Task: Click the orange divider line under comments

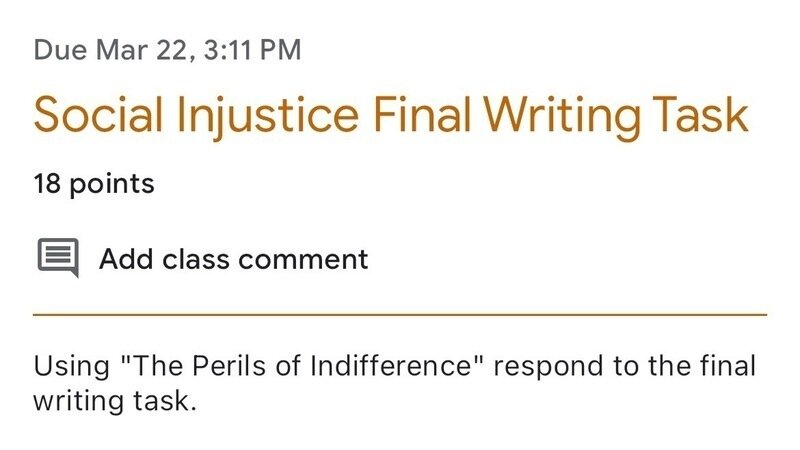Action: [400, 314]
